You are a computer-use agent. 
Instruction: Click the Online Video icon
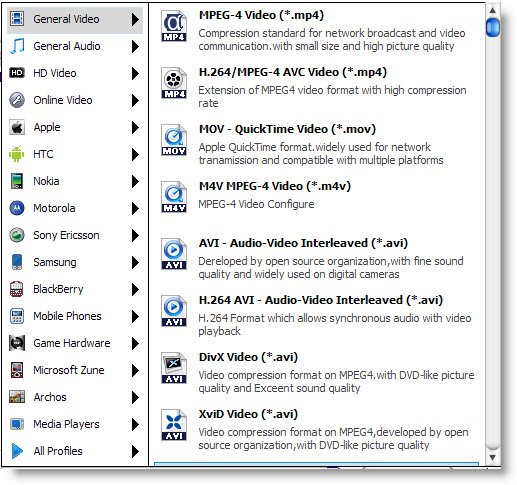tap(17, 100)
